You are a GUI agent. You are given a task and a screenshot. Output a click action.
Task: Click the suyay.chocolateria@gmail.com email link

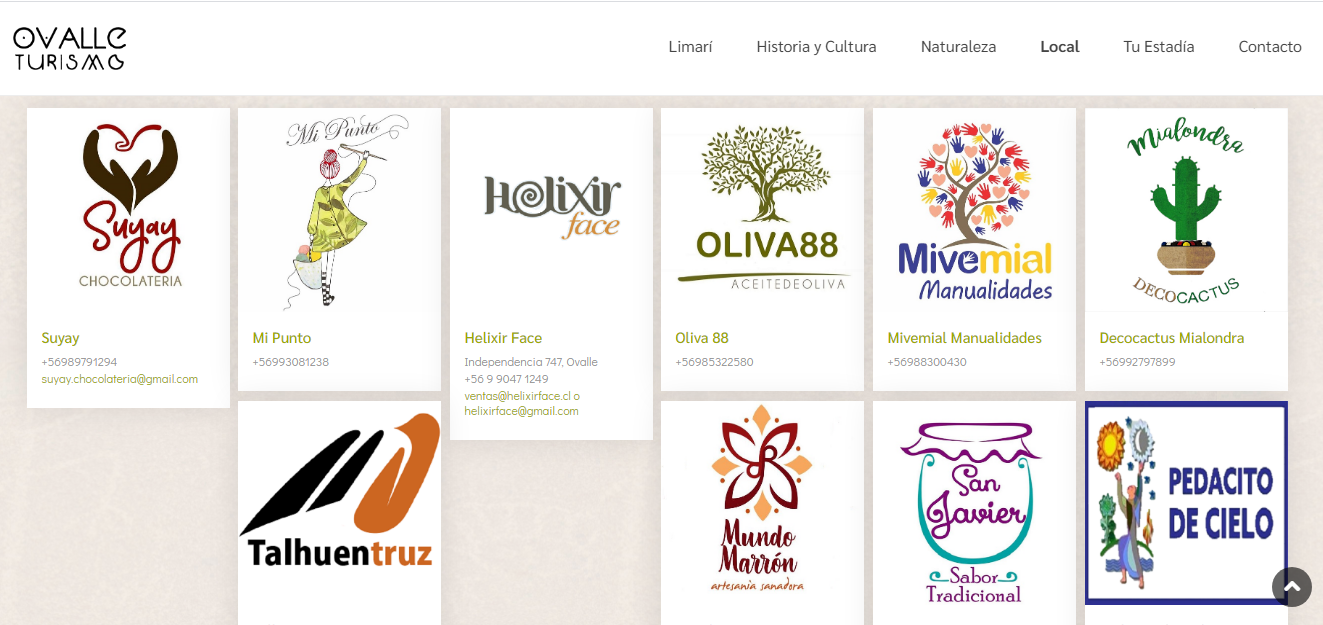[x=119, y=379]
